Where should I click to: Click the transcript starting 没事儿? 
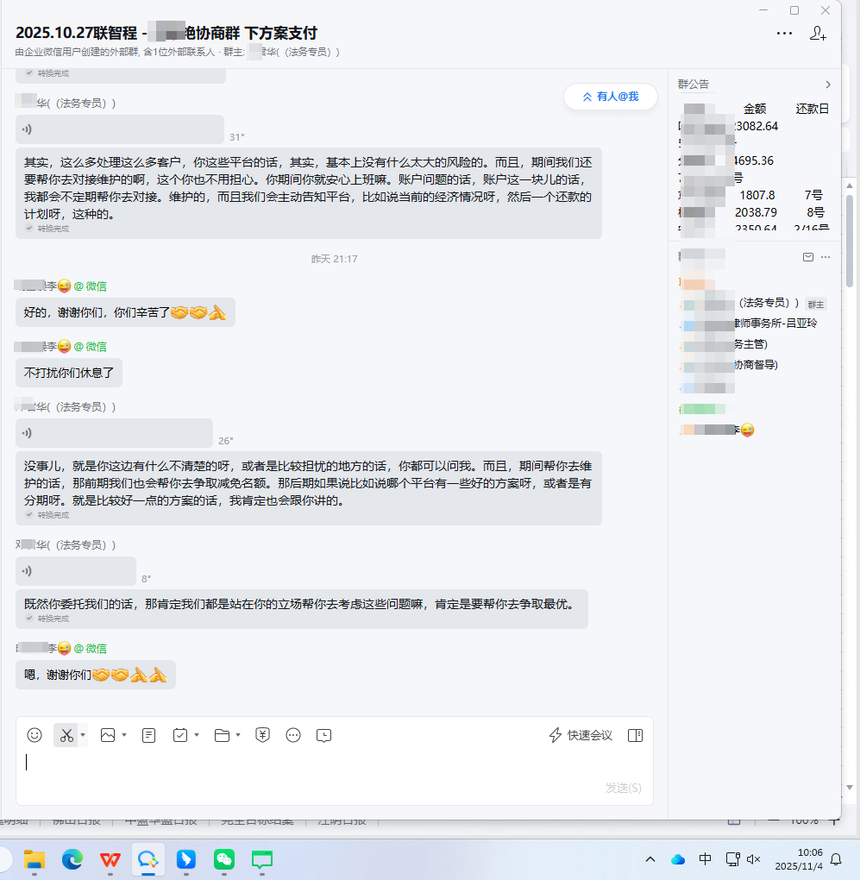[x=308, y=488]
